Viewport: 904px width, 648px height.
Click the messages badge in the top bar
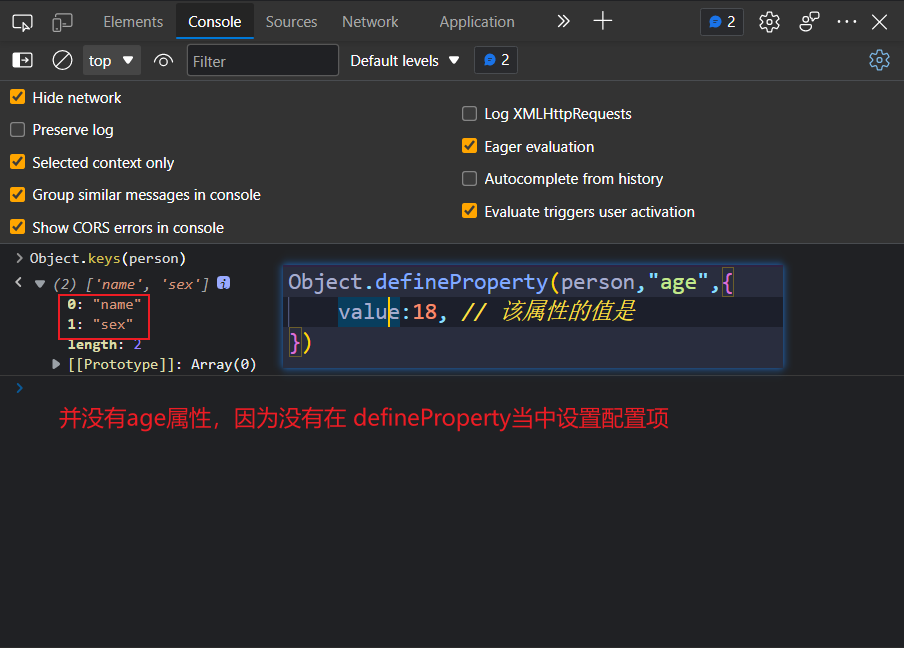721,21
